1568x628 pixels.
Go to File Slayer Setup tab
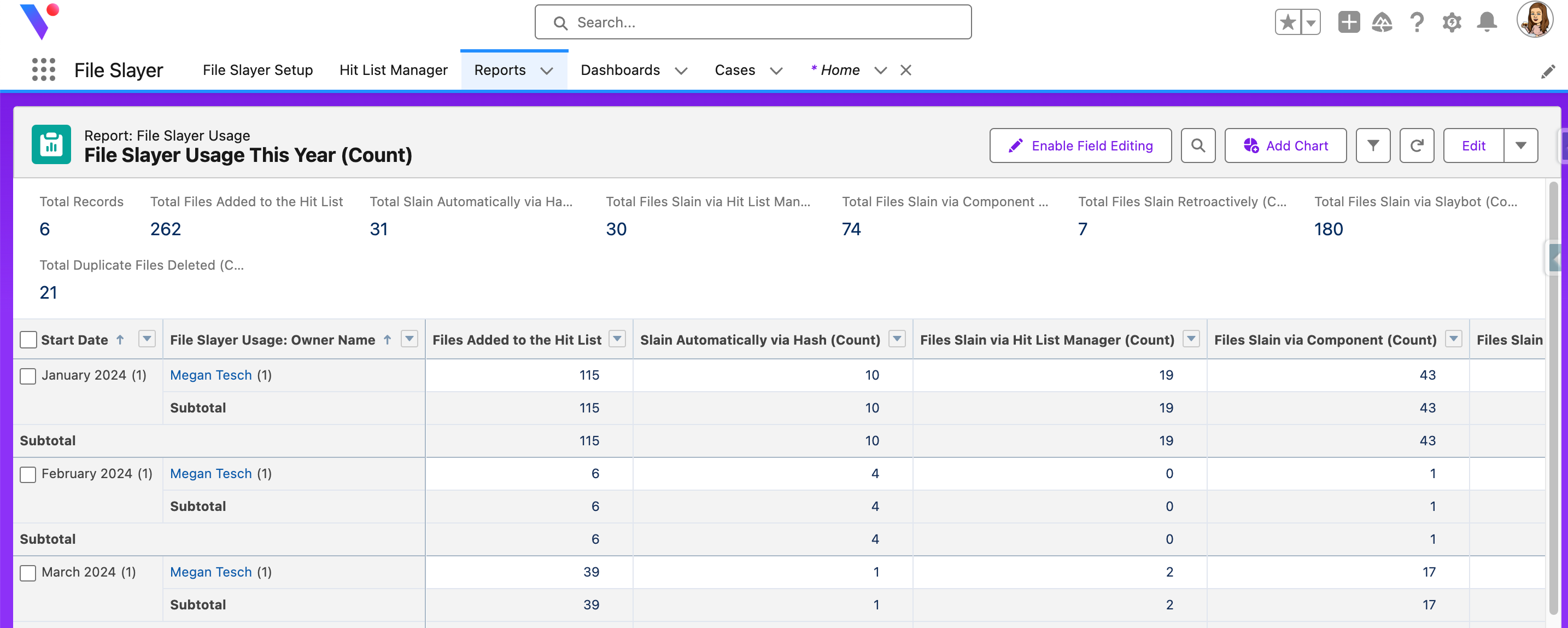[x=258, y=70]
